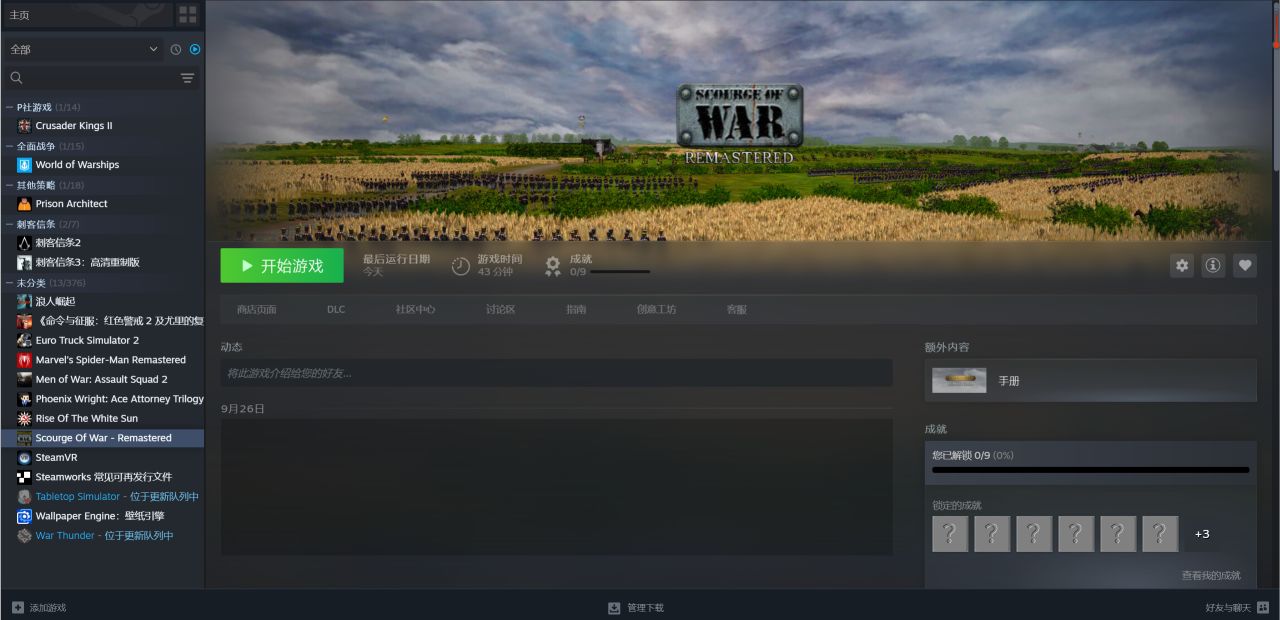The height and width of the screenshot is (620, 1280).
Task: Click the 游戏时间 clock icon
Action: click(x=460, y=266)
